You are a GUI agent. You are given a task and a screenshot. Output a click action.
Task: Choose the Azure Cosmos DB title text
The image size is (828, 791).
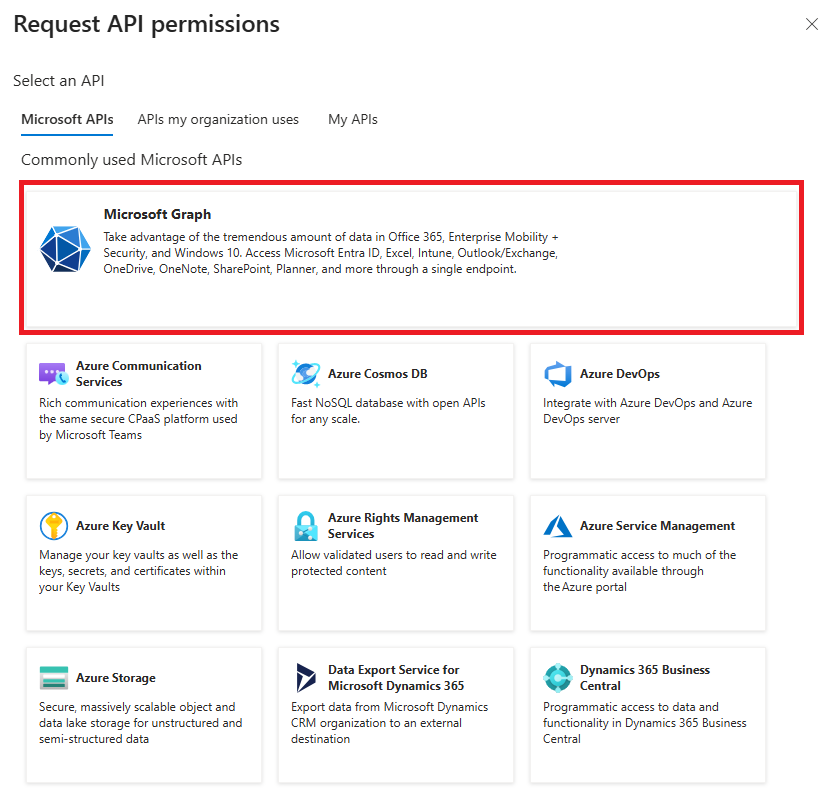tap(377, 374)
